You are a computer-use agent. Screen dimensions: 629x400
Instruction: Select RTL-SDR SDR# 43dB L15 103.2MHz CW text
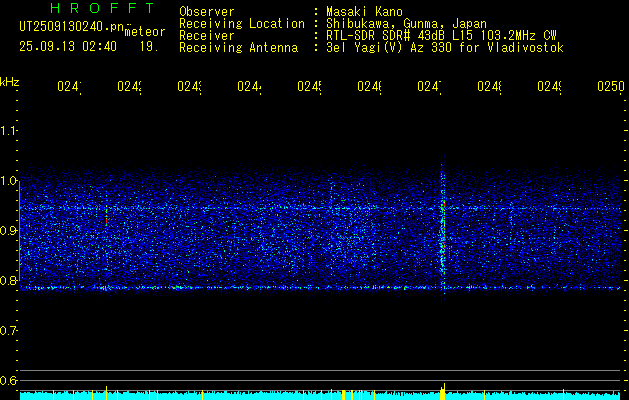coord(441,36)
